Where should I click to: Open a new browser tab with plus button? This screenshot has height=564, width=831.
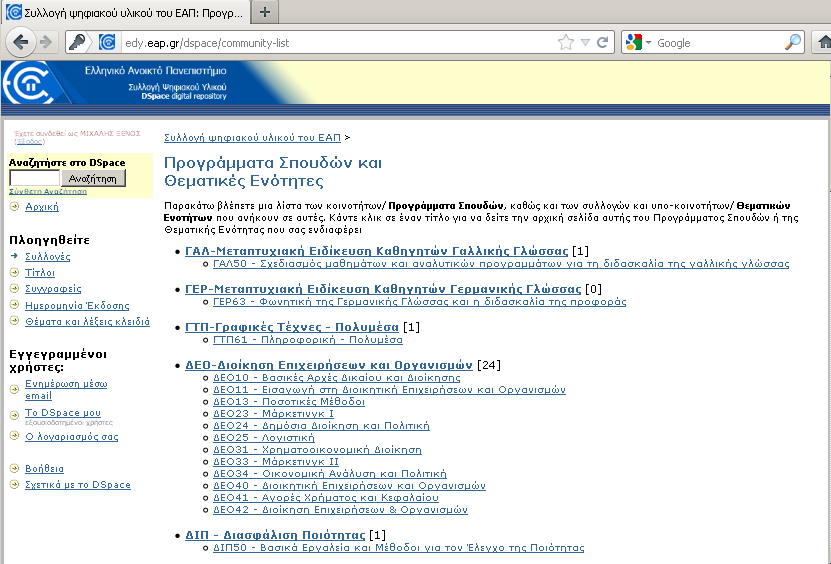(x=265, y=12)
